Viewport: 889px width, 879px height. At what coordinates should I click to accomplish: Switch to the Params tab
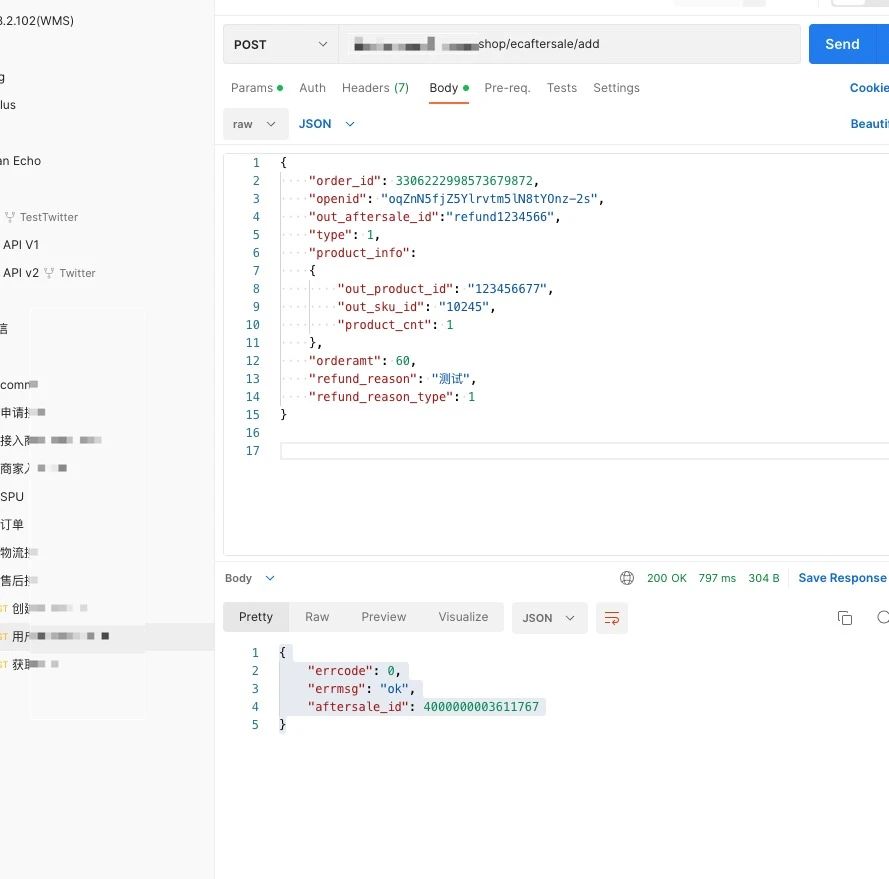coord(257,88)
